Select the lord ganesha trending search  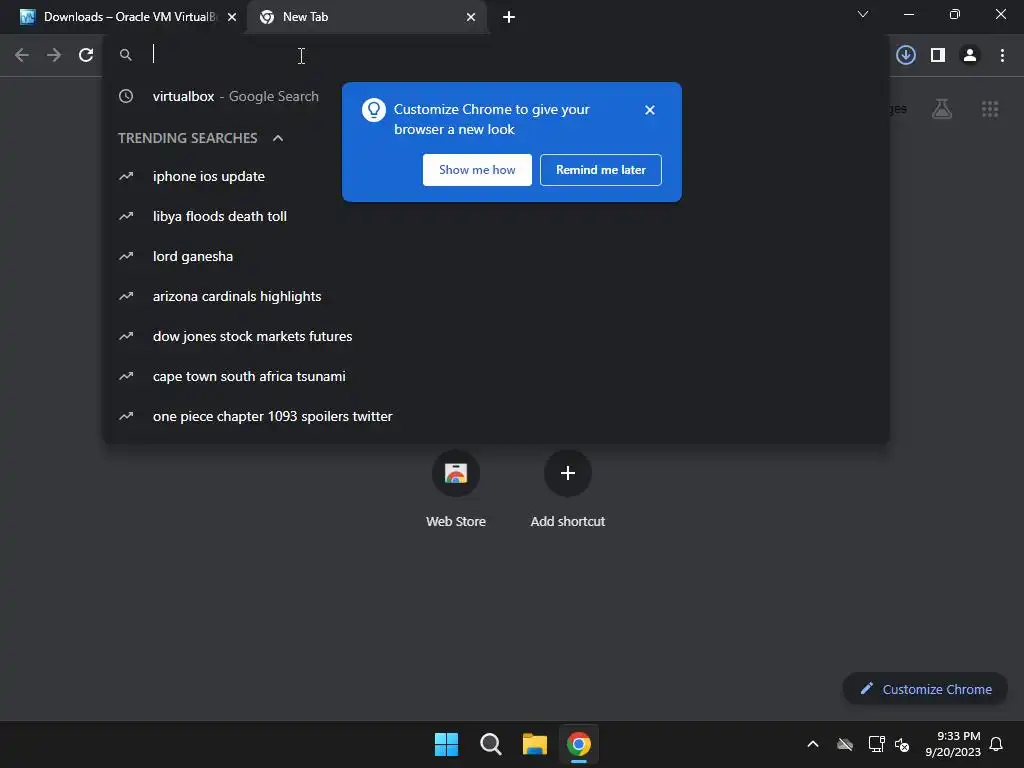[x=496, y=256]
